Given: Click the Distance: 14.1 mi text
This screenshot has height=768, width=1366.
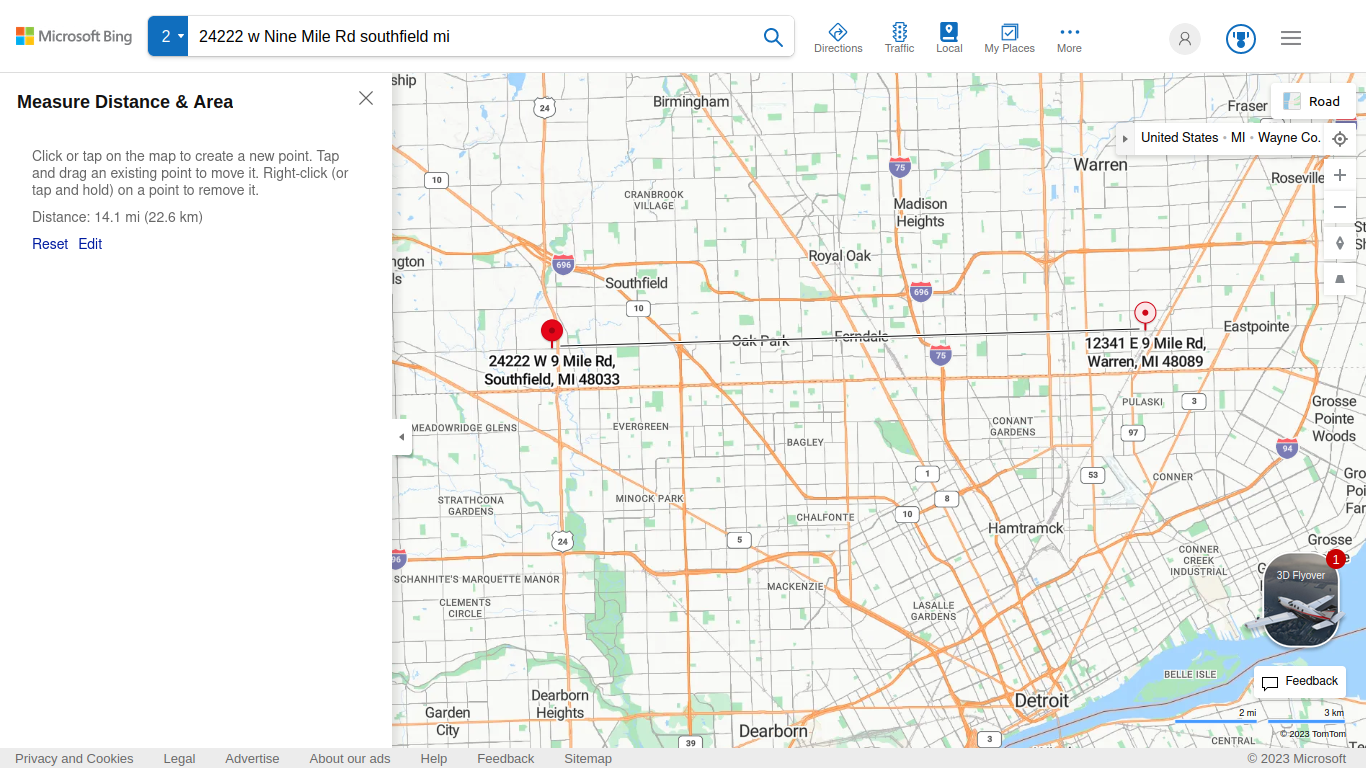Looking at the screenshot, I should [117, 217].
